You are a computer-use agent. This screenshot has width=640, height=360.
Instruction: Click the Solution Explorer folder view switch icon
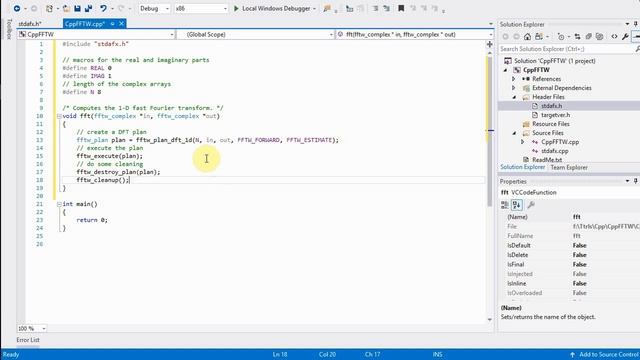tap(540, 37)
